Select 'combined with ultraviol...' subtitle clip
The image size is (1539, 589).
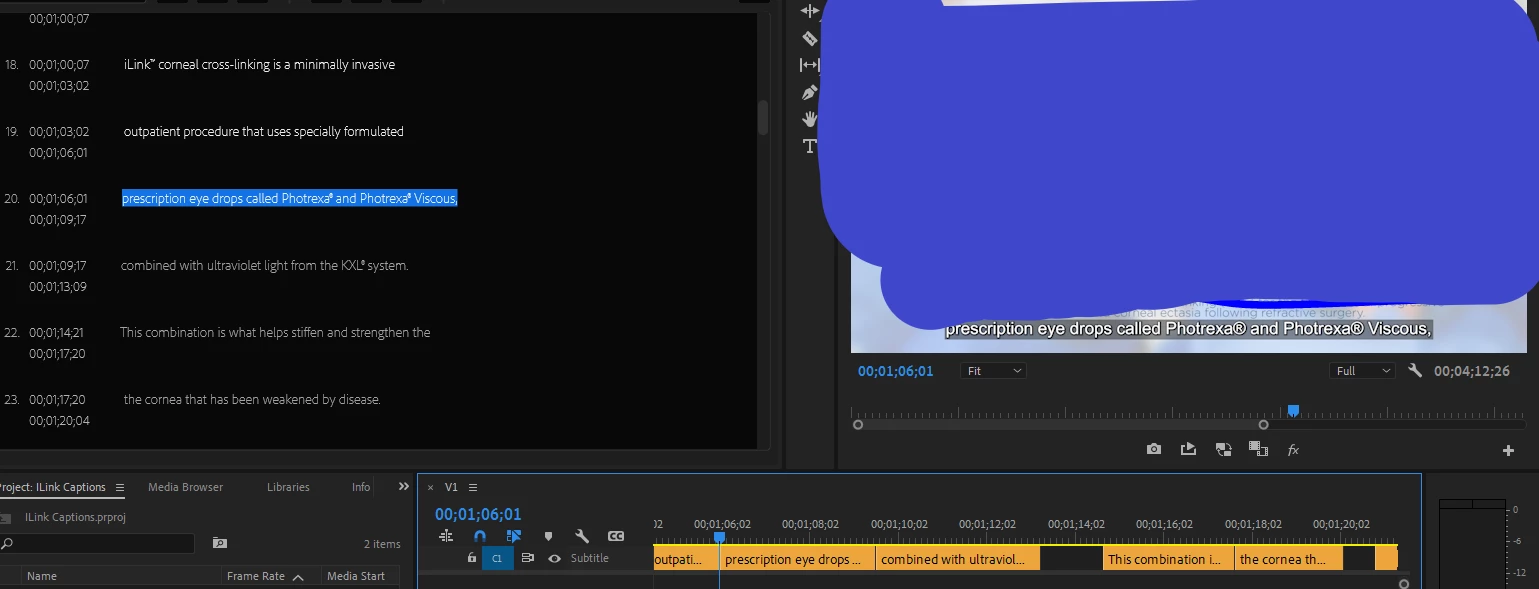click(x=958, y=559)
